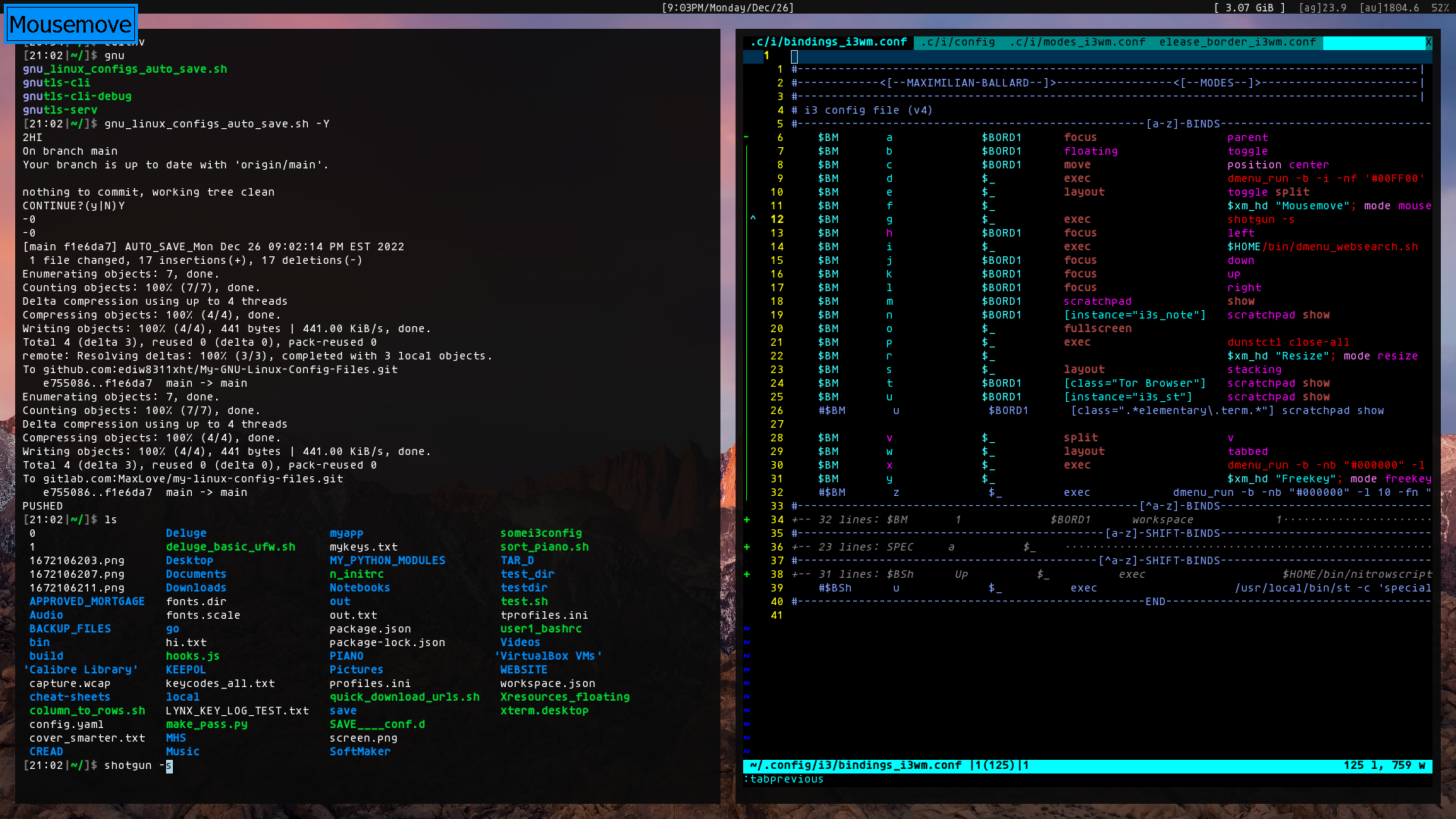Click 'shotgun -s' on line 12 of vim

[1261, 220]
